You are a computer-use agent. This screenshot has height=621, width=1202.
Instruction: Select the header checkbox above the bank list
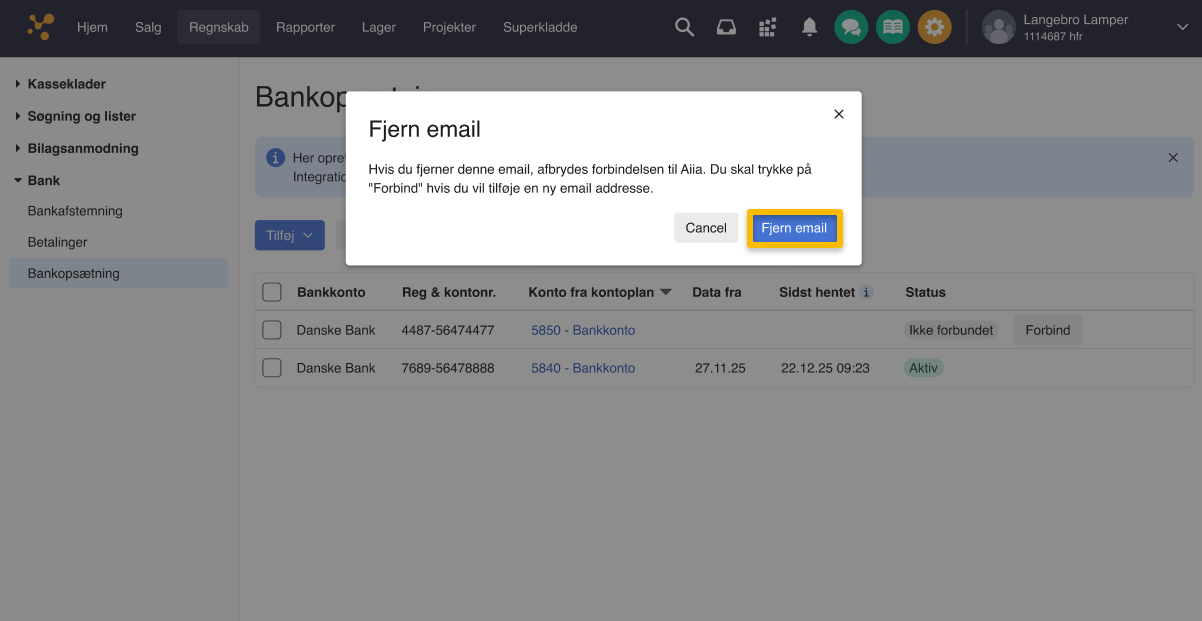[x=271, y=292]
